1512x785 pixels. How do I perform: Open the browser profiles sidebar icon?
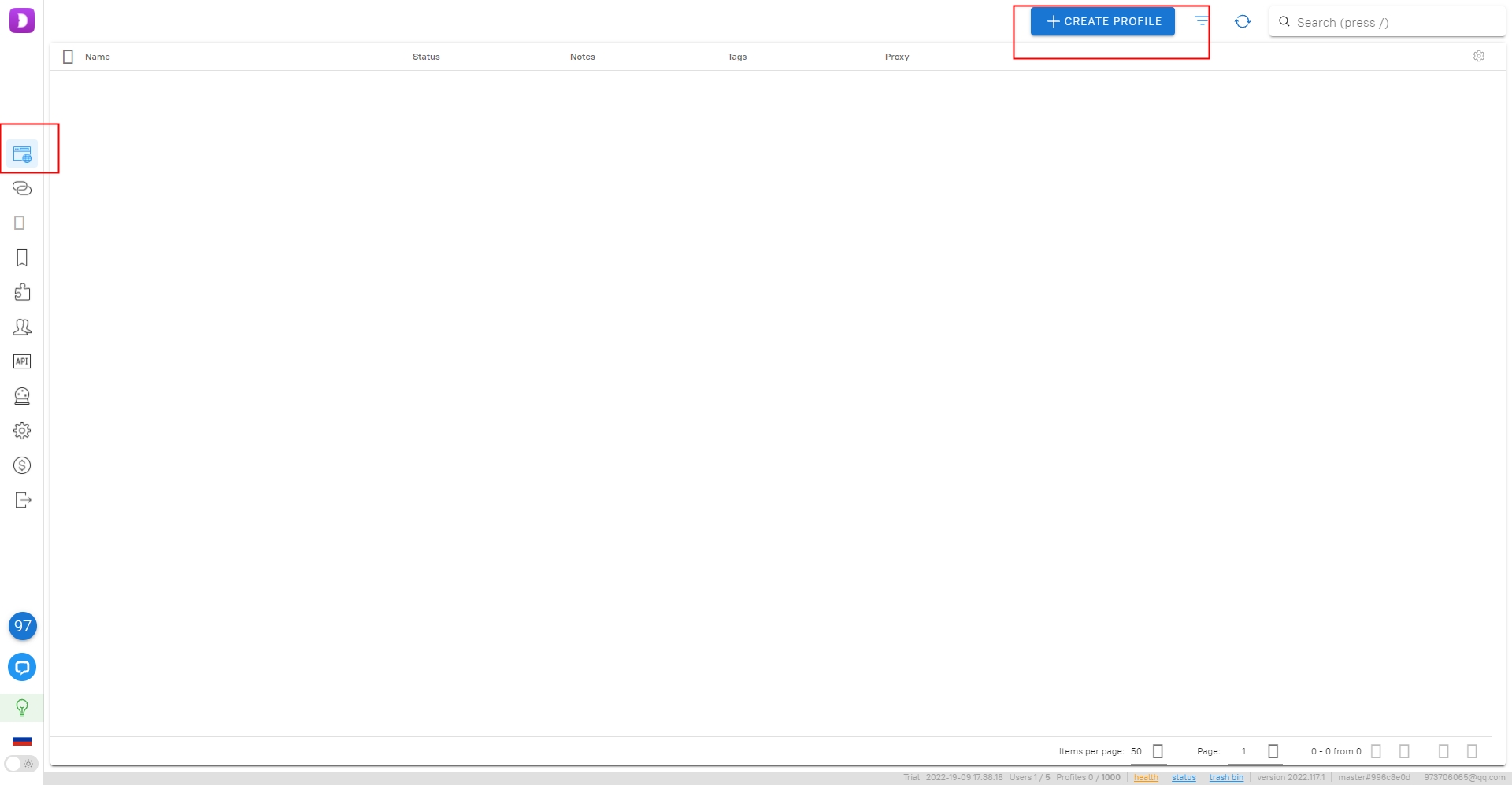point(22,154)
